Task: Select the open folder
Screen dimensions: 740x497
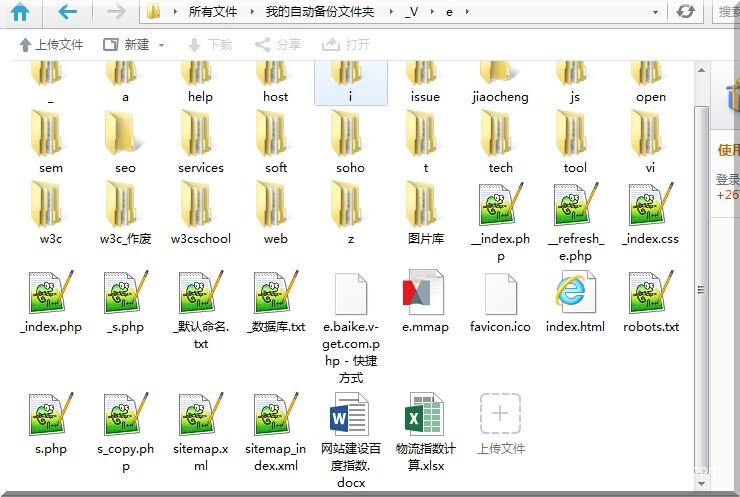Action: pyautogui.click(x=650, y=83)
